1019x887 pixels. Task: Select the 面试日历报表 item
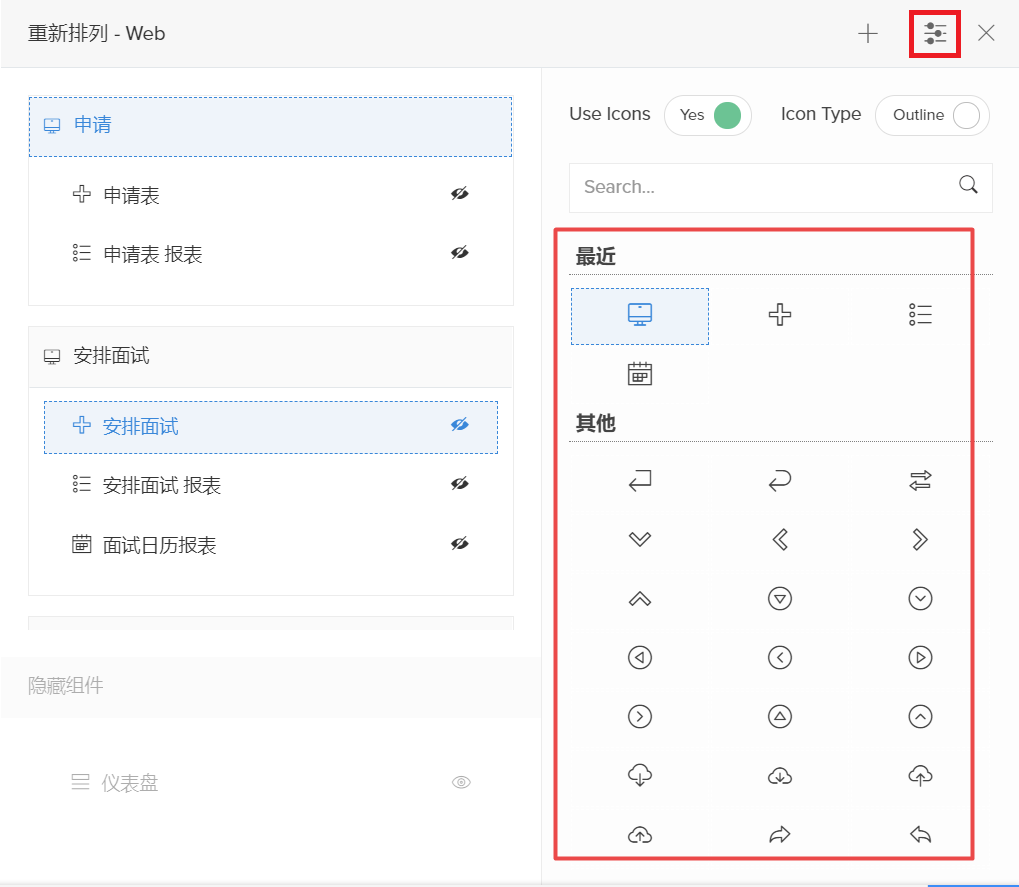tap(160, 545)
